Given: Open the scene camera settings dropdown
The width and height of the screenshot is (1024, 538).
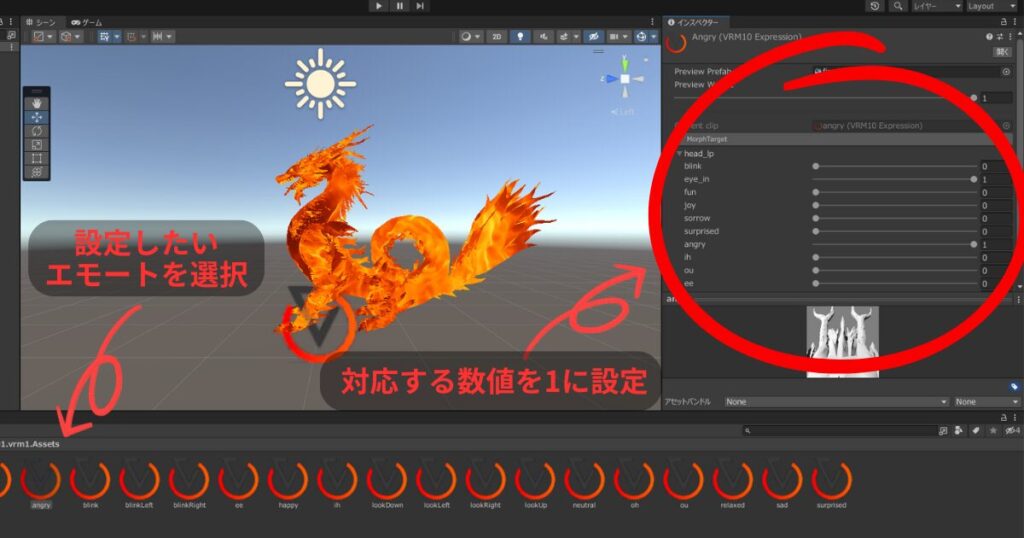Looking at the screenshot, I should [x=618, y=37].
